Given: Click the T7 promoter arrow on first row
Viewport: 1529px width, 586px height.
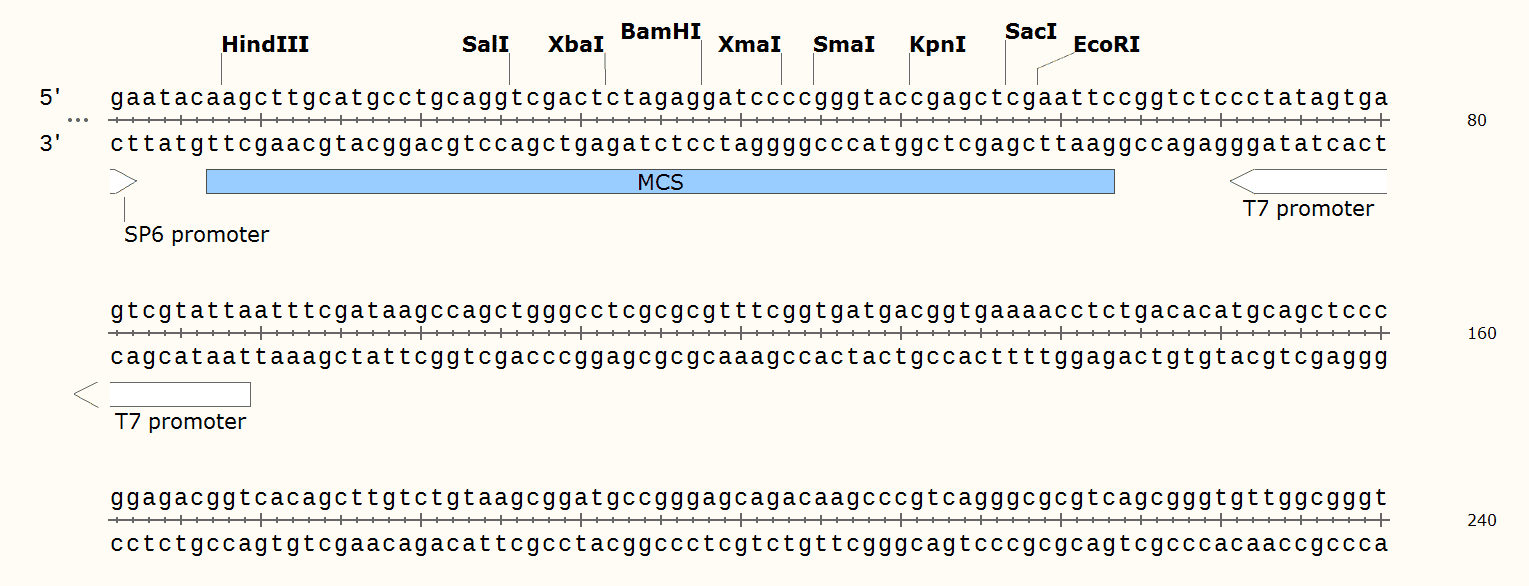Looking at the screenshot, I should coord(1308,181).
